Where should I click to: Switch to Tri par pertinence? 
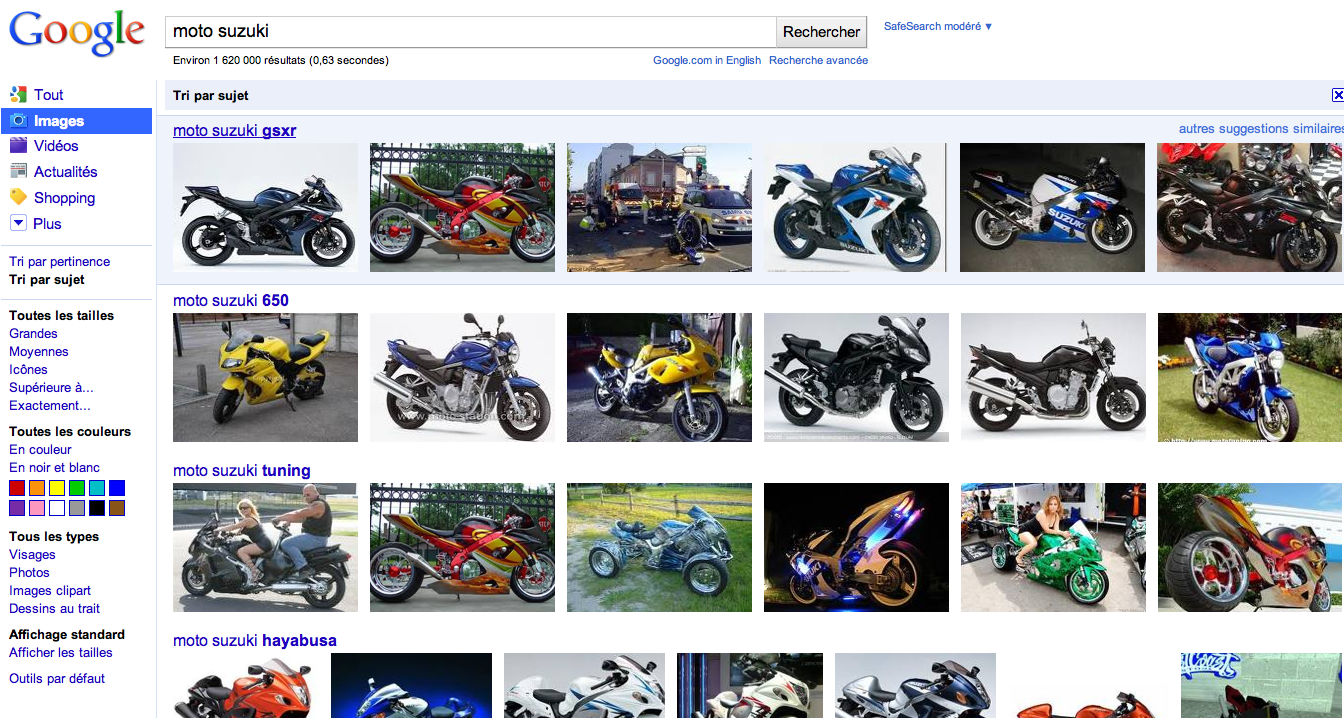tap(60, 262)
